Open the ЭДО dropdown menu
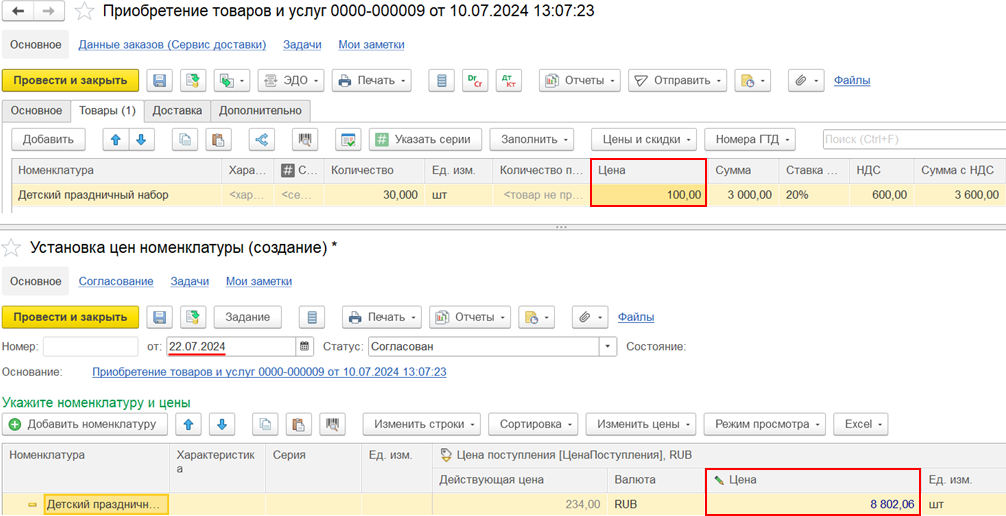The height and width of the screenshot is (516, 1006). pyautogui.click(x=290, y=80)
